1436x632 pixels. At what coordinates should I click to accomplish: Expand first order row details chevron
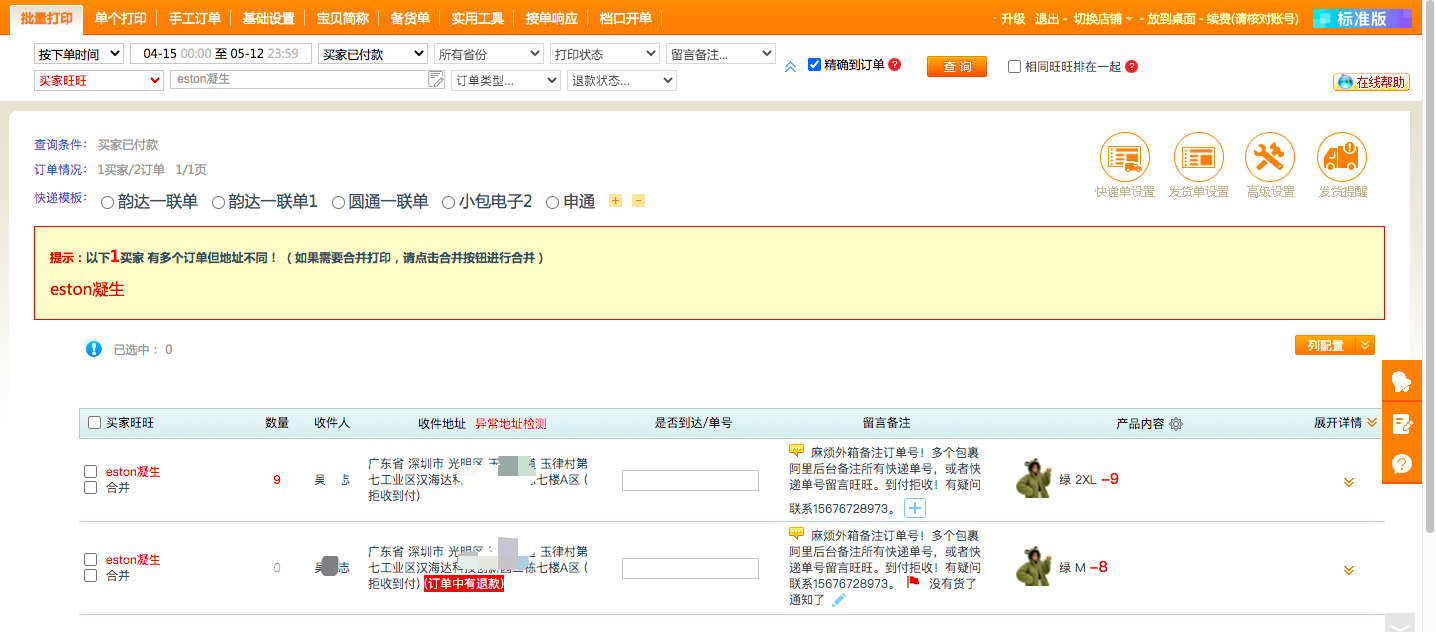(1348, 482)
